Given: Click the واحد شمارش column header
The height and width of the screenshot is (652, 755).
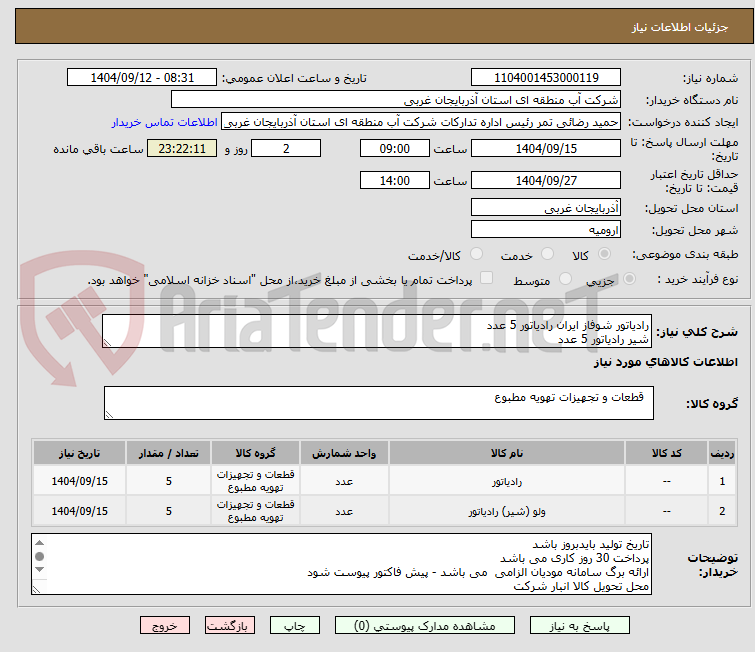Looking at the screenshot, I should tap(344, 453).
